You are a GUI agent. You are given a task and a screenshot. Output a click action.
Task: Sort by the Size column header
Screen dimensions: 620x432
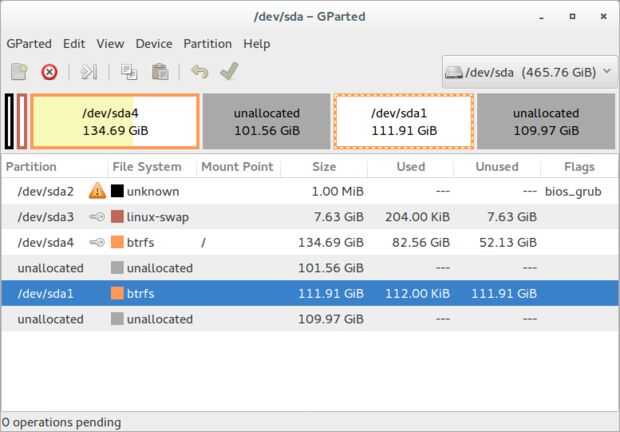coord(324,167)
